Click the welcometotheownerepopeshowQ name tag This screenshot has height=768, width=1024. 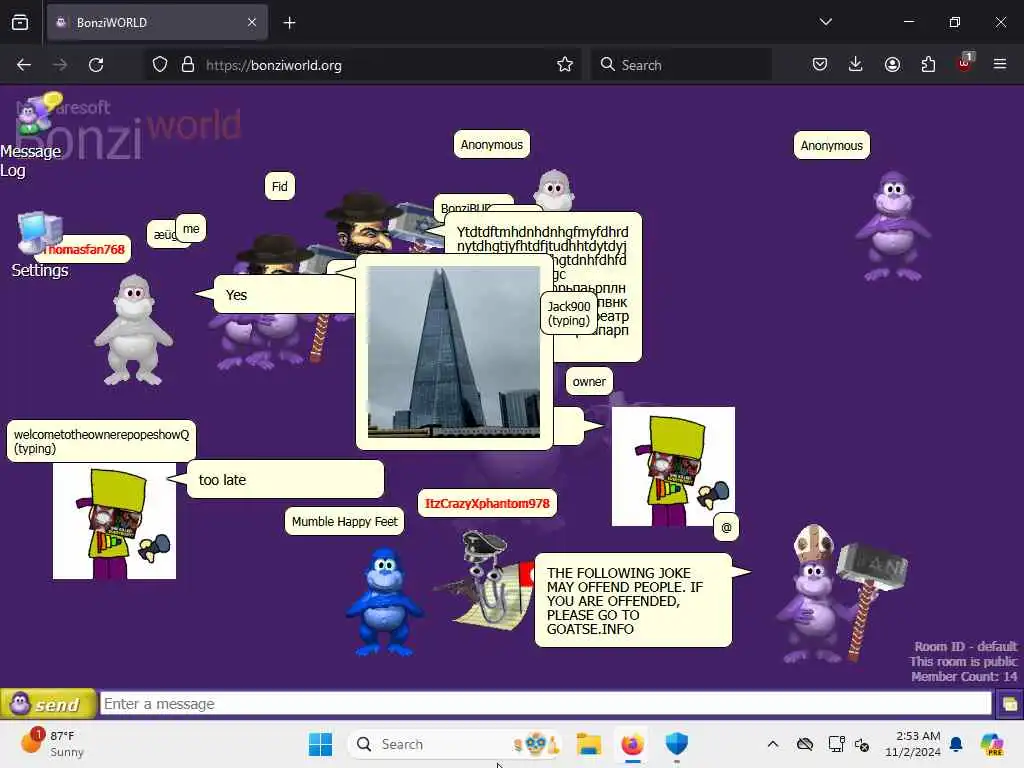pos(101,441)
